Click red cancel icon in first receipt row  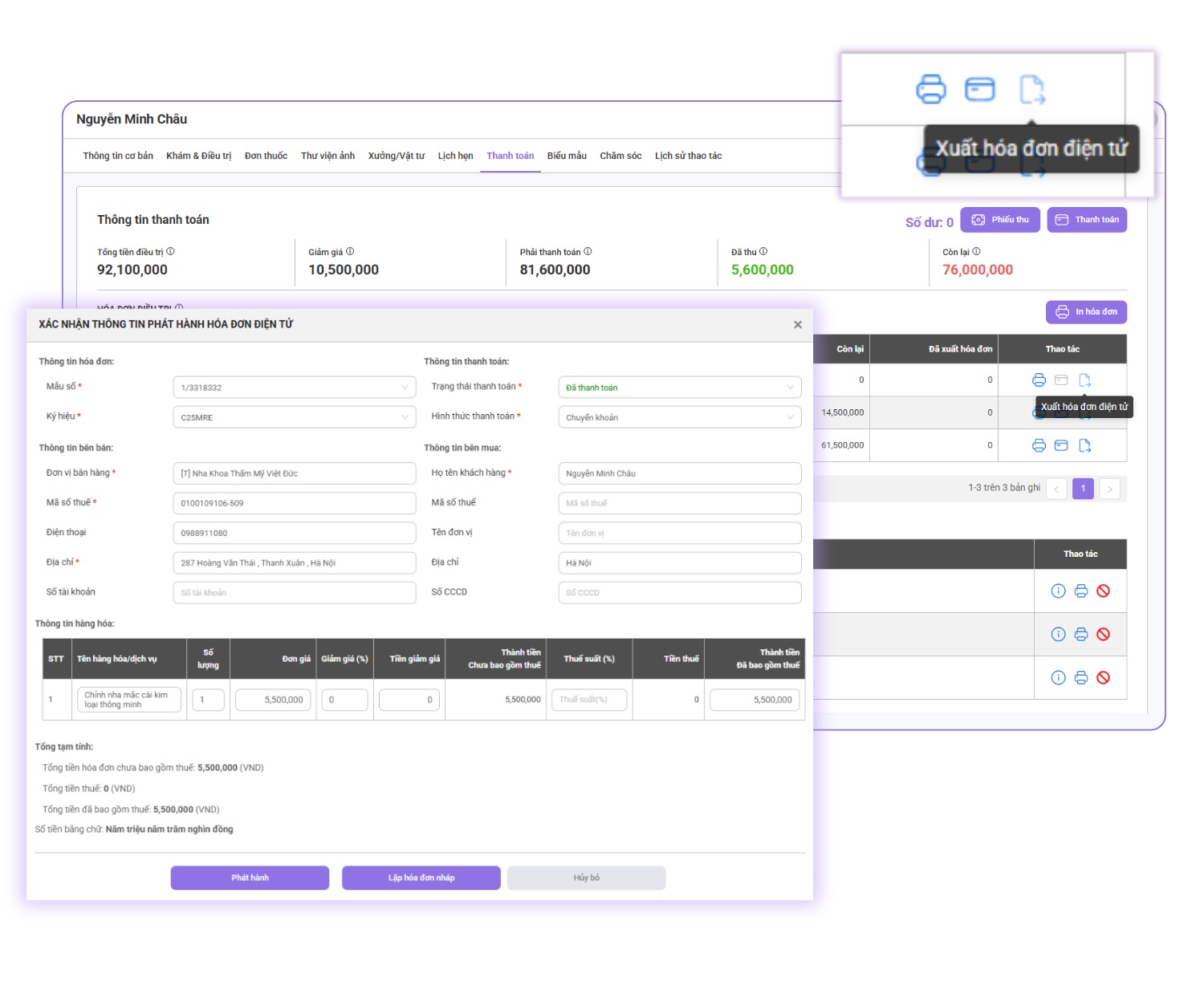(x=1104, y=591)
